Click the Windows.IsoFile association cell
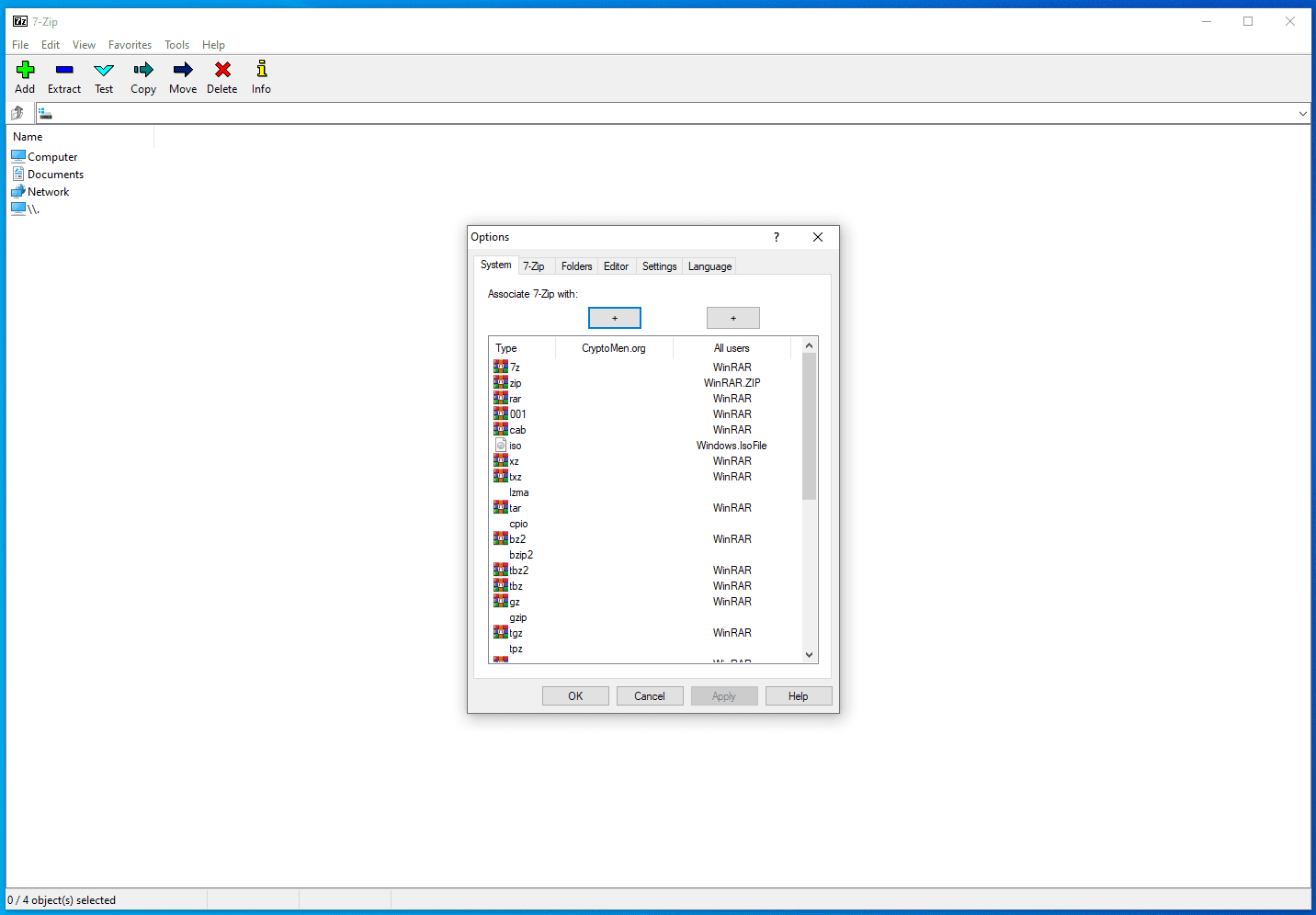Viewport: 1316px width, 915px height. 732,446
